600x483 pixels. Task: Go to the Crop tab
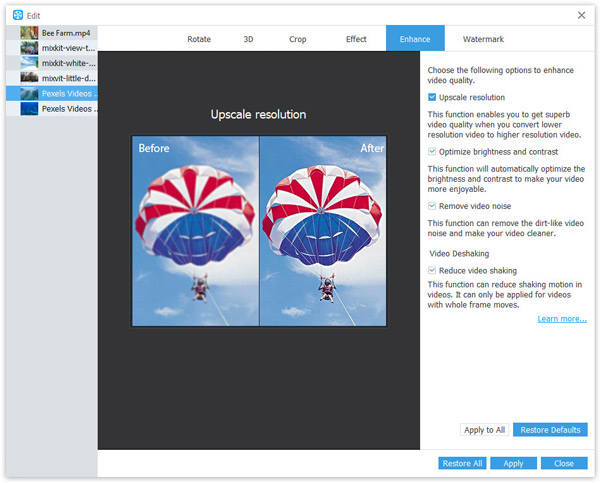pos(299,39)
